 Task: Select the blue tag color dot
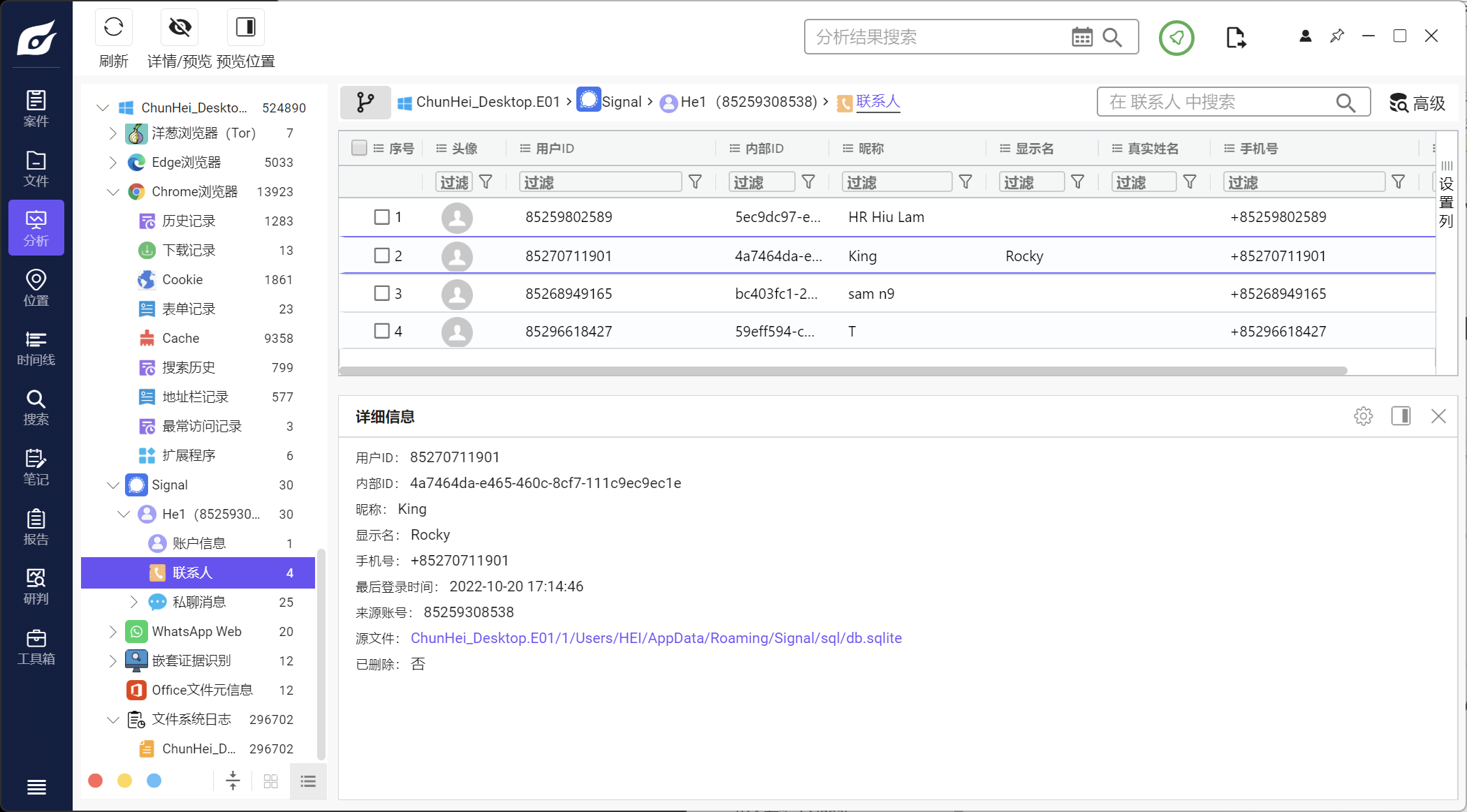coord(154,781)
